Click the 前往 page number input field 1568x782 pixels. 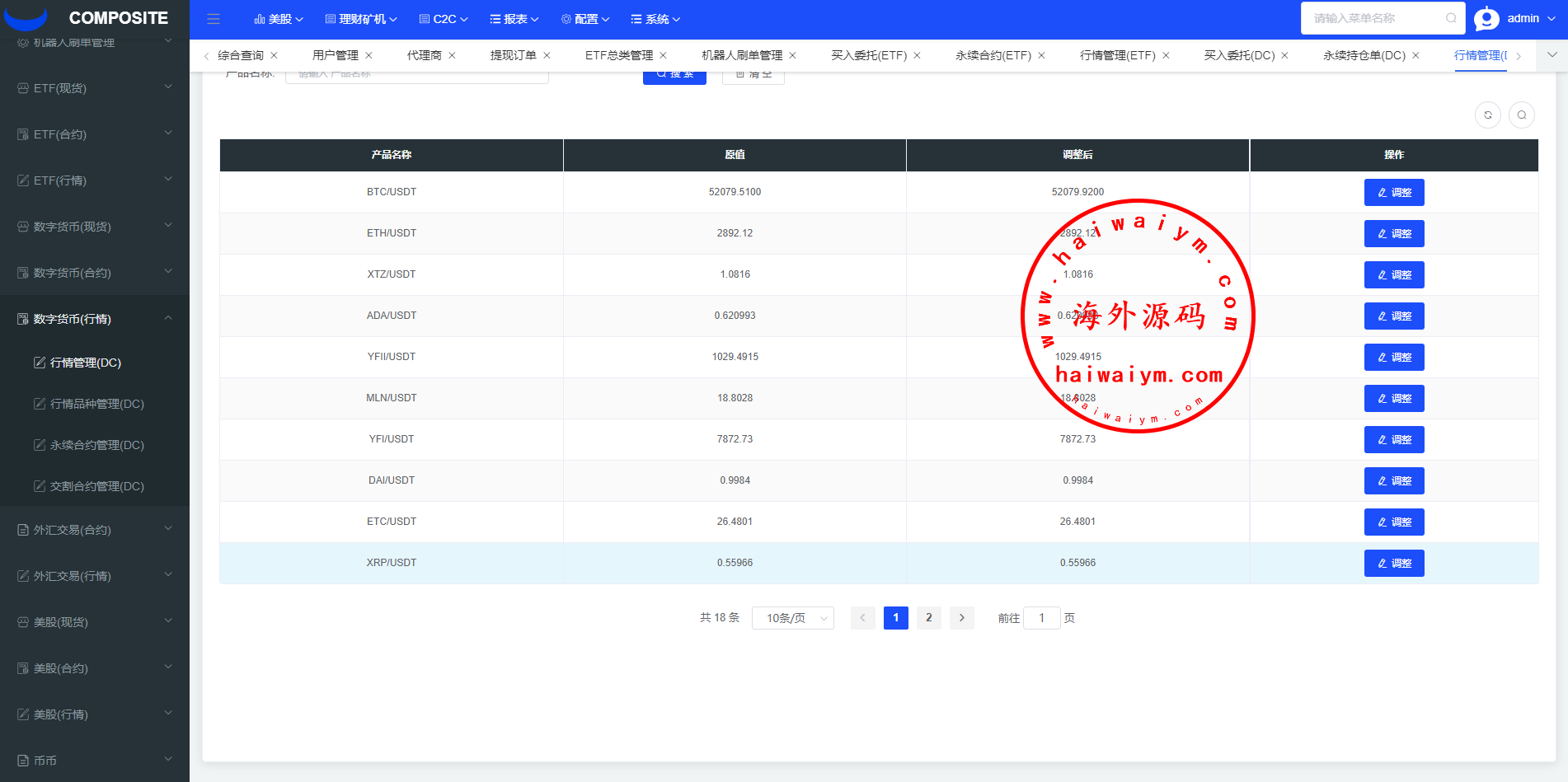[x=1041, y=618]
